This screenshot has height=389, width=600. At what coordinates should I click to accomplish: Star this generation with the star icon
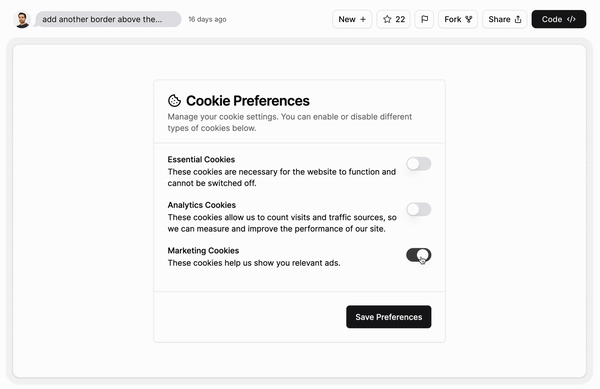(x=387, y=19)
